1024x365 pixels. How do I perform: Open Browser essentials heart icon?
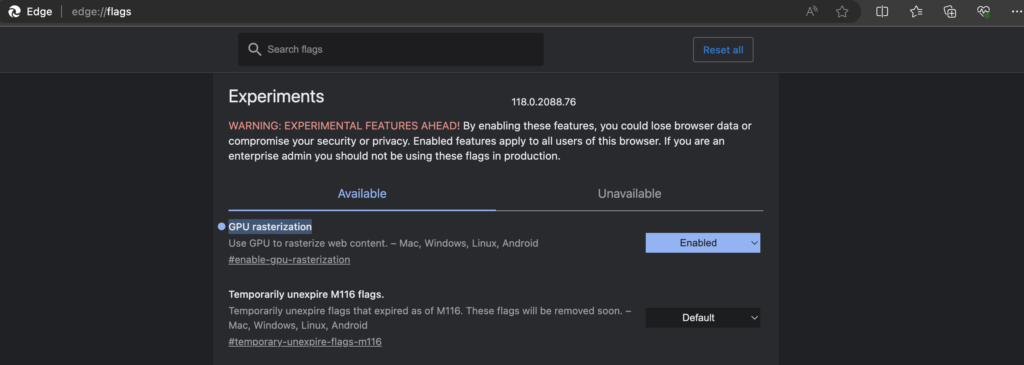click(984, 12)
